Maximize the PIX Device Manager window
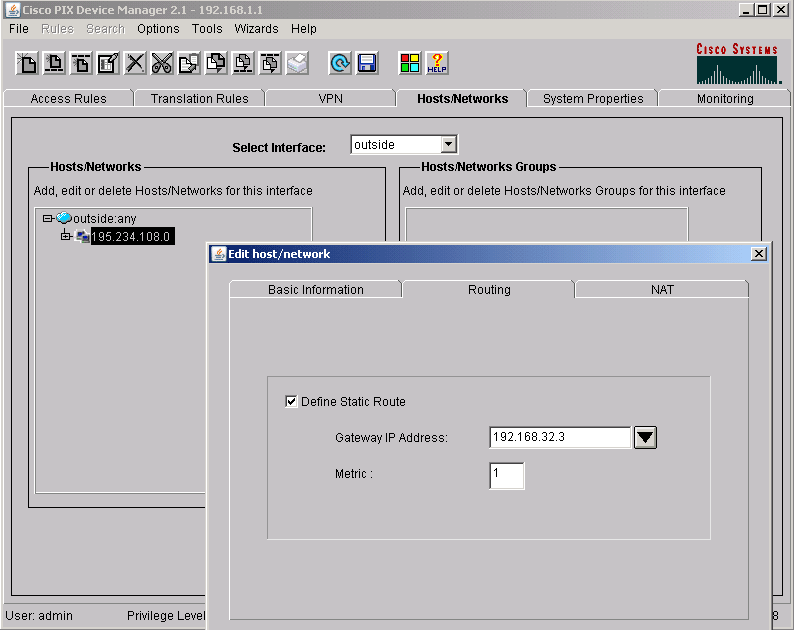 pos(763,10)
